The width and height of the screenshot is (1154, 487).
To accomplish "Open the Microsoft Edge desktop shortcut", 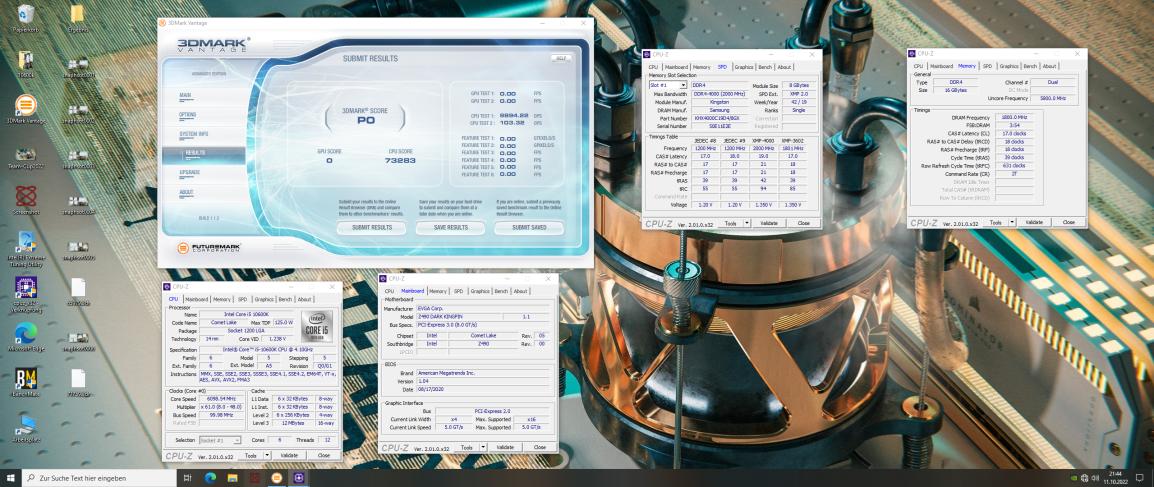I will coord(26,337).
